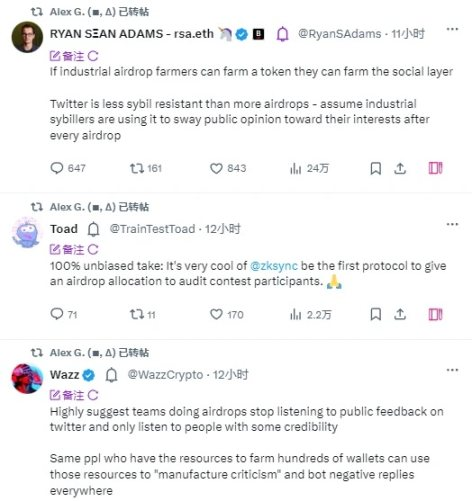Viewport: 472px width, 501px height.
Task: Open more options on Toad's tweet
Action: pos(452,224)
